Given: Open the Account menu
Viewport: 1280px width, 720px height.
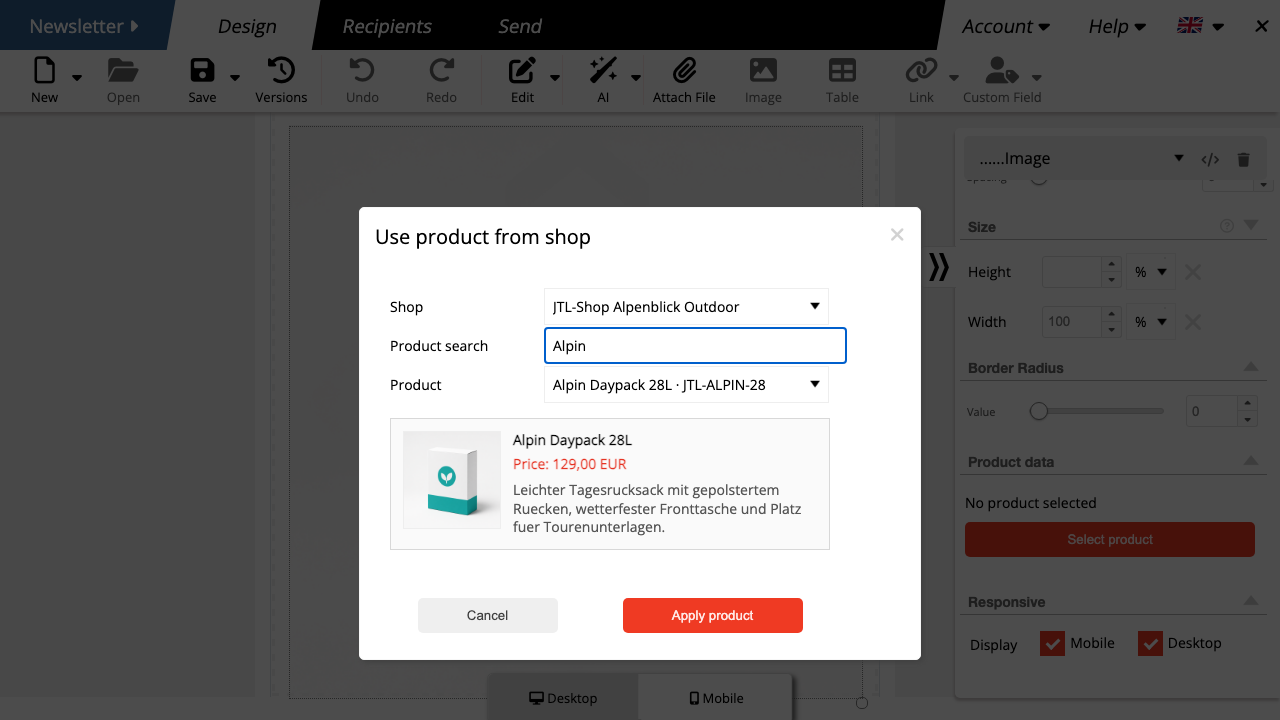Looking at the screenshot, I should (1006, 26).
